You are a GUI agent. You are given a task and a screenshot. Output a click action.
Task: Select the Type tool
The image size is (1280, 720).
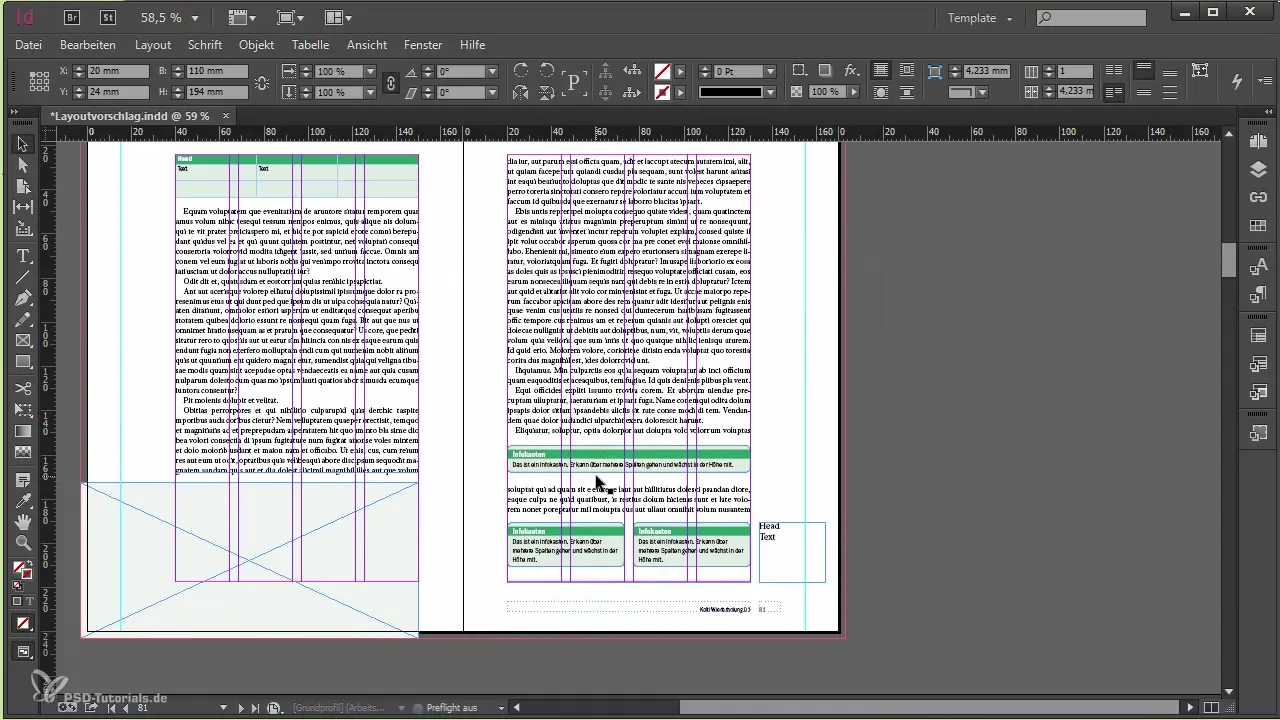[23, 256]
